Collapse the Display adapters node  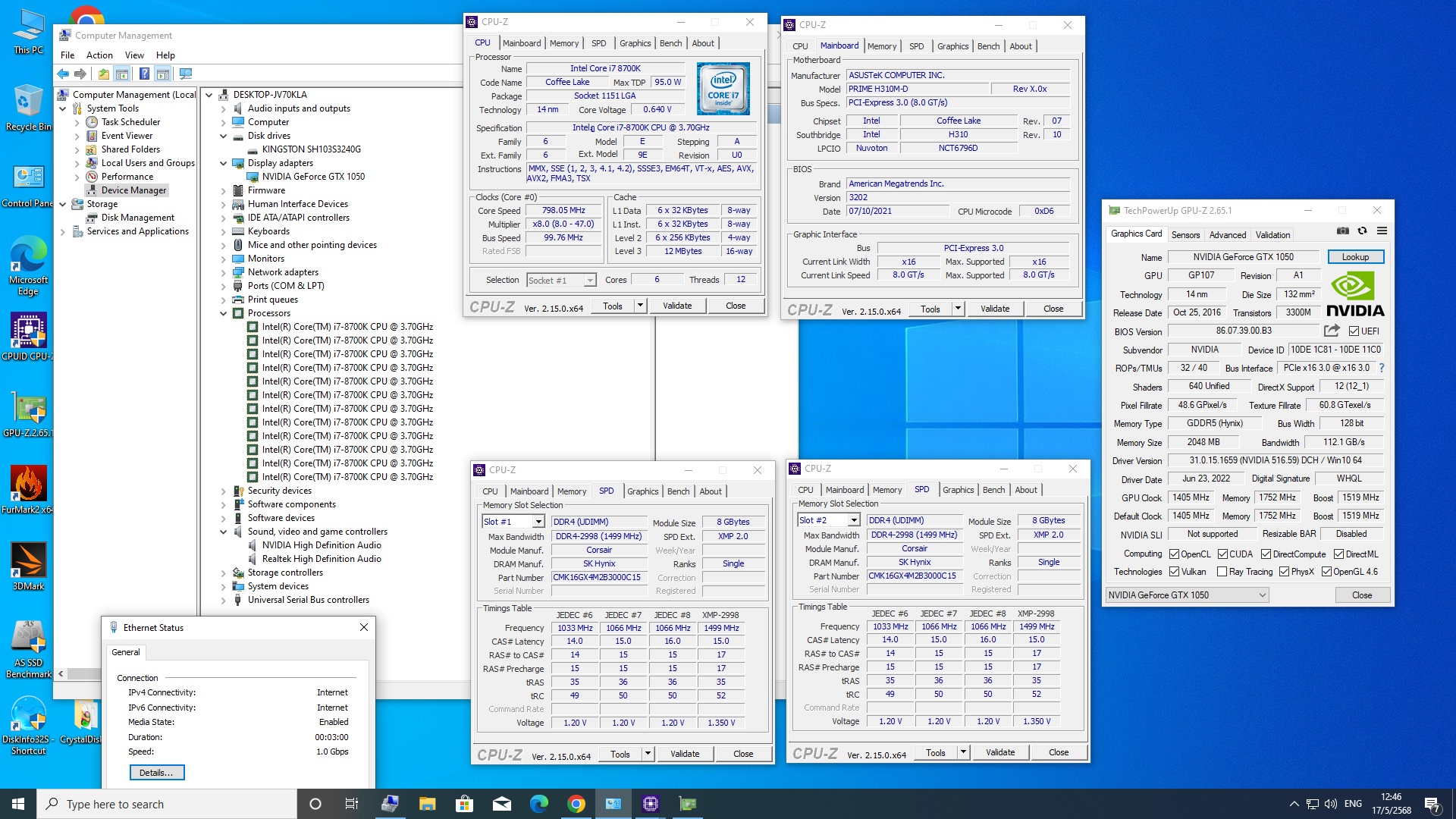click(224, 163)
